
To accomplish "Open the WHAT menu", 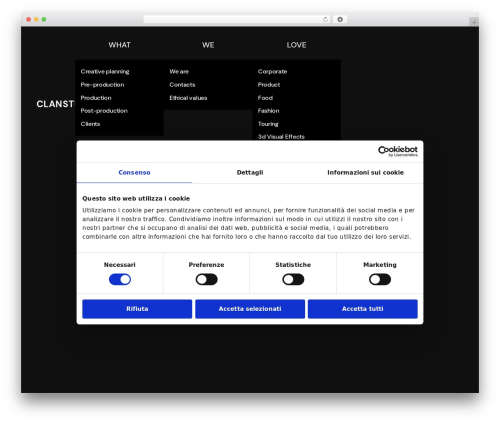I will click(x=119, y=45).
